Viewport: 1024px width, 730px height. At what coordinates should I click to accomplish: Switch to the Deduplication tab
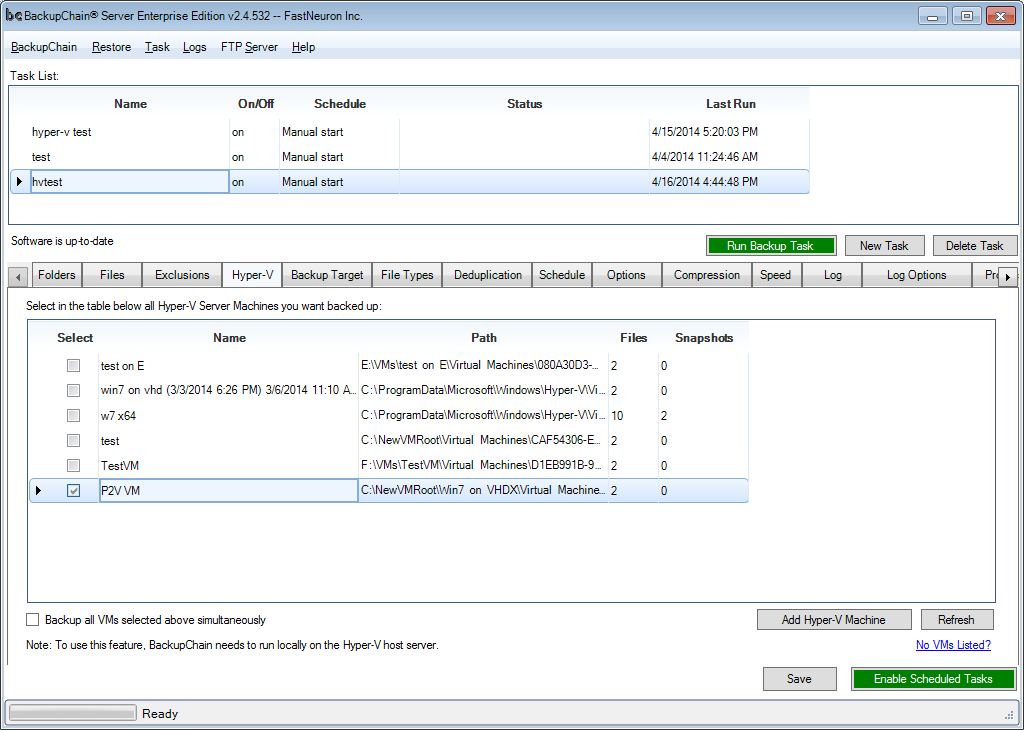click(x=488, y=275)
